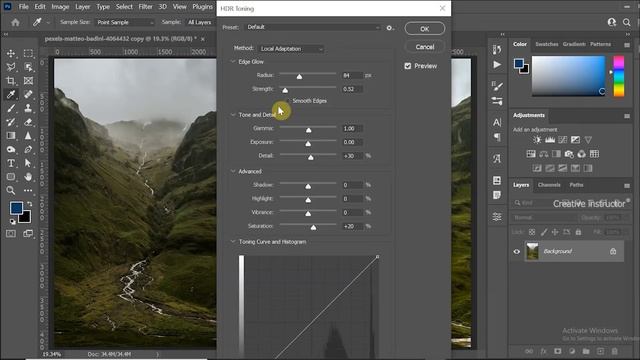Image resolution: width=640 pixels, height=360 pixels.
Task: Pick a hue from the color spectrum strip
Action: [619, 76]
